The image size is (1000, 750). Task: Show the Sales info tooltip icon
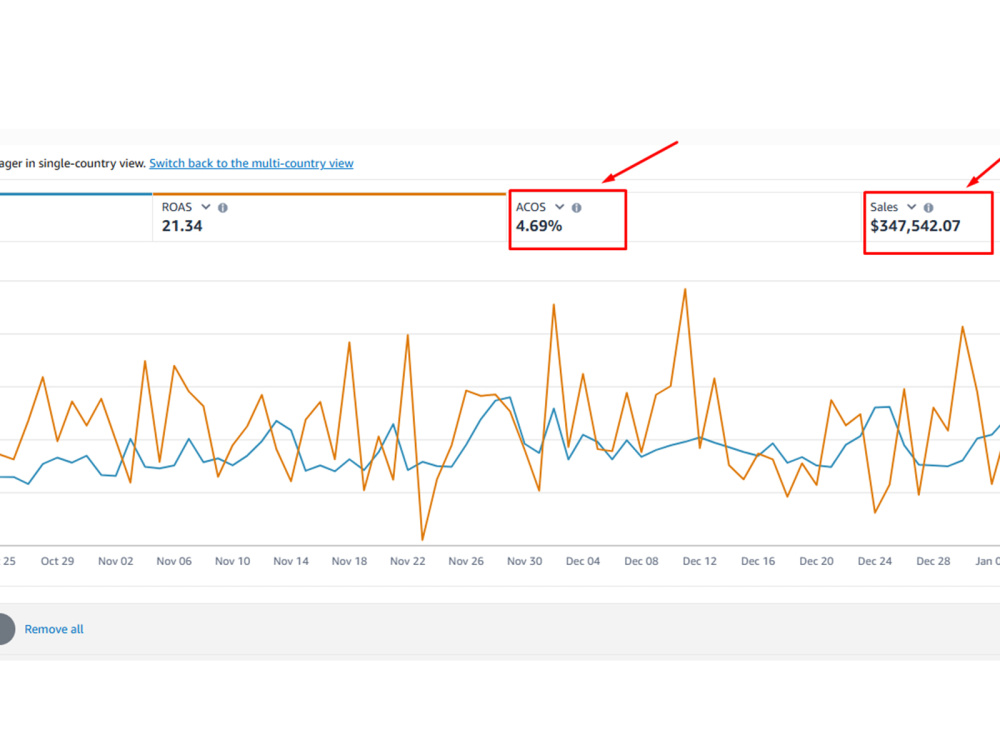(x=929, y=207)
